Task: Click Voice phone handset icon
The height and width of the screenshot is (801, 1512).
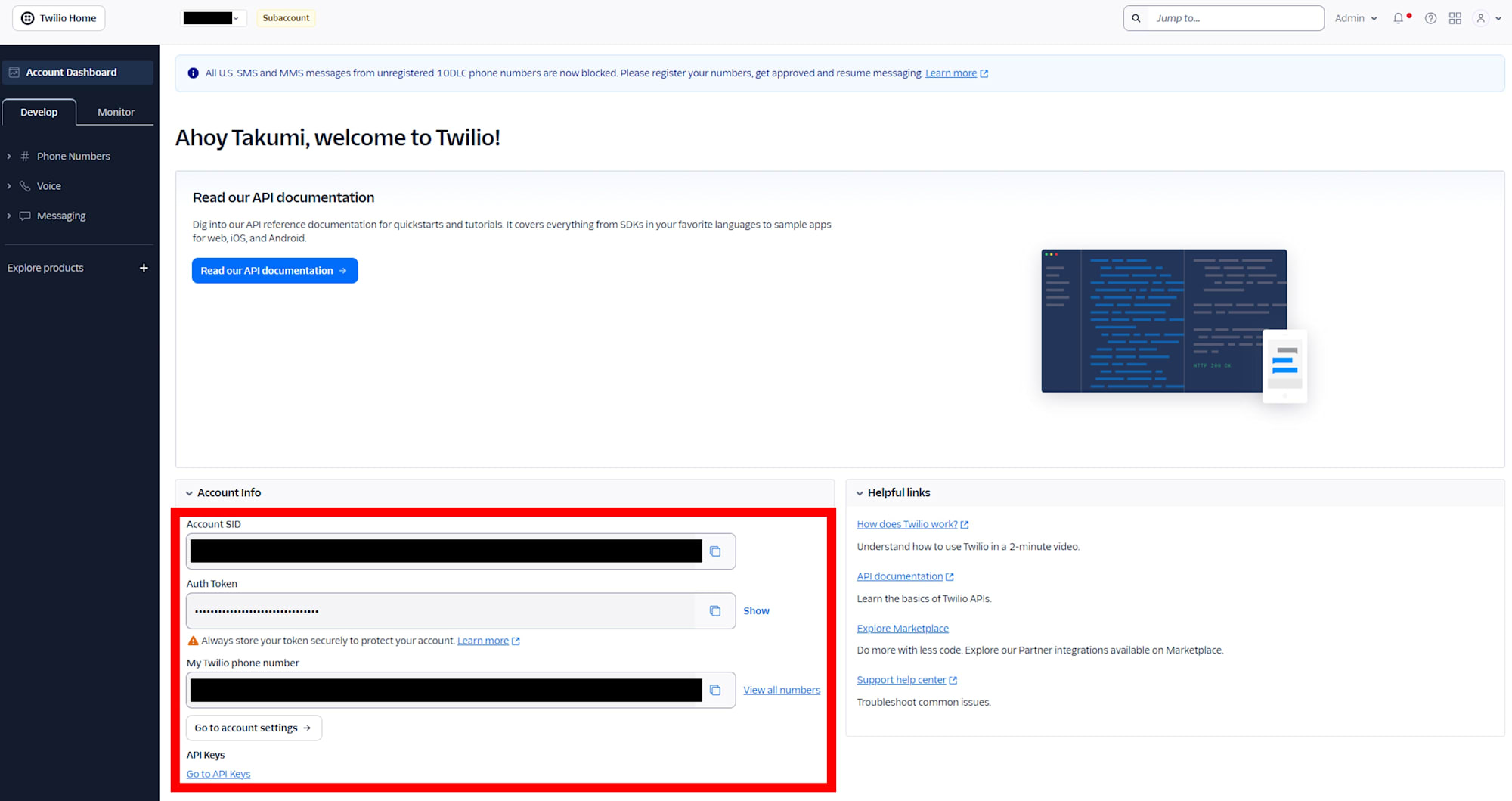Action: tap(25, 186)
